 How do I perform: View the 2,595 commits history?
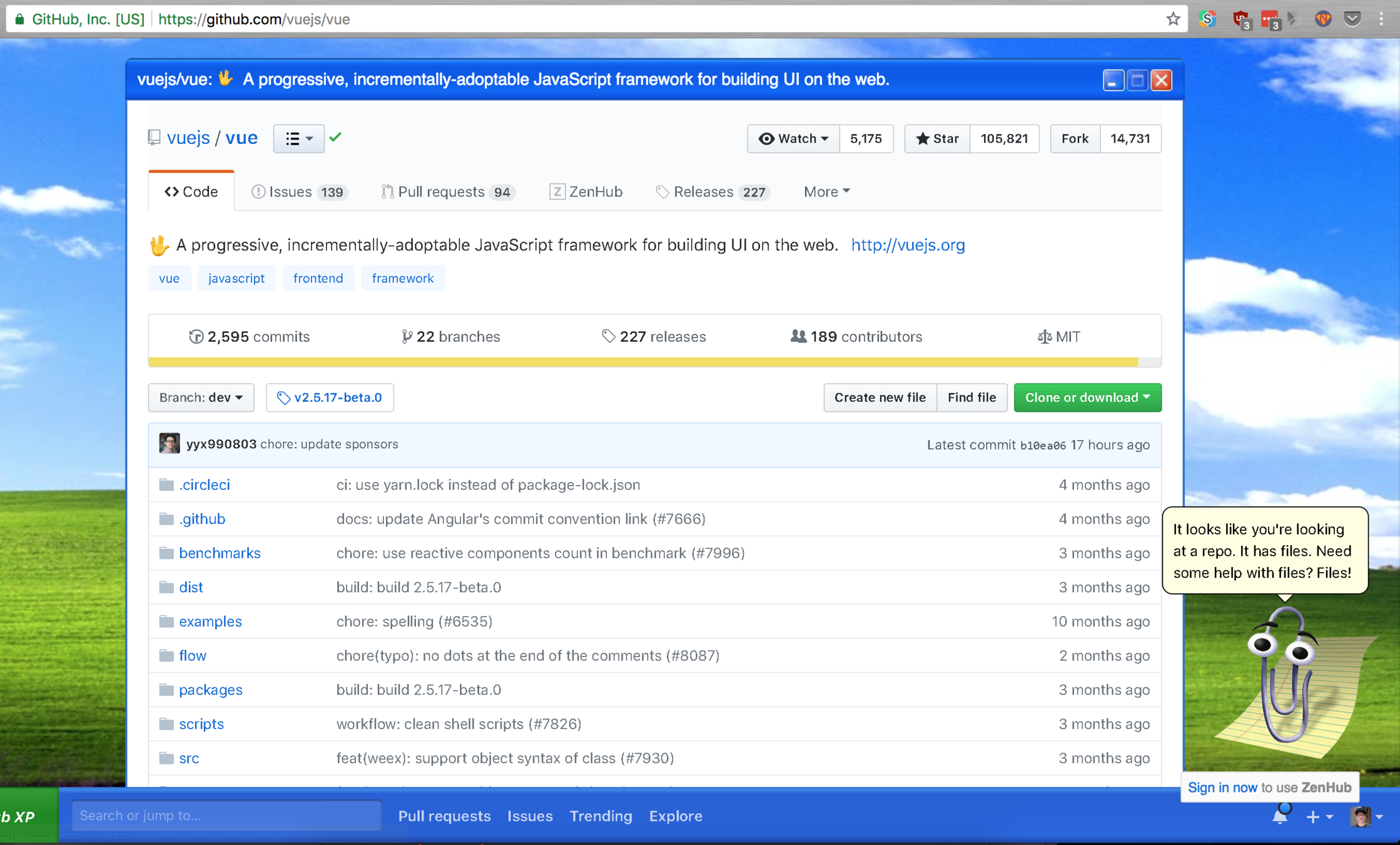click(249, 337)
